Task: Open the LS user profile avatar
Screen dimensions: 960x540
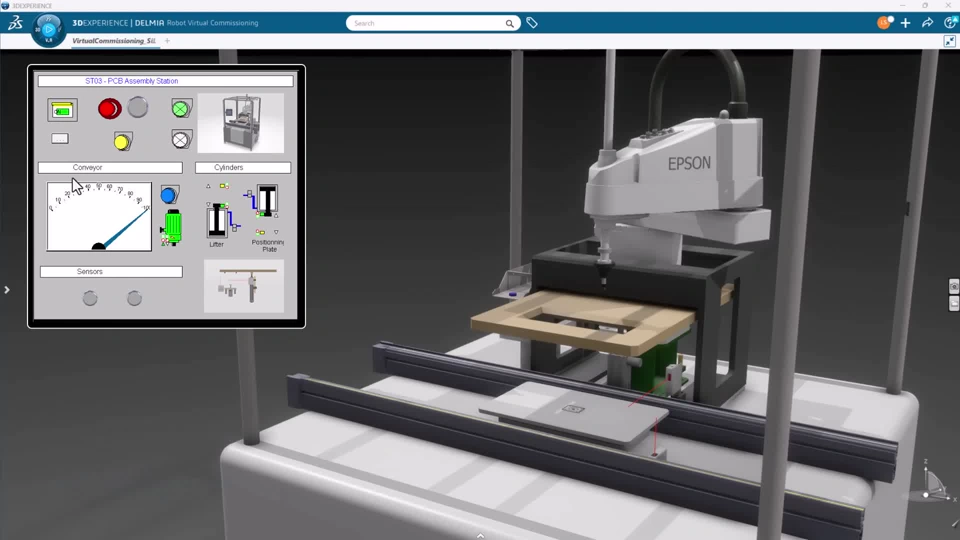Action: coord(883,23)
